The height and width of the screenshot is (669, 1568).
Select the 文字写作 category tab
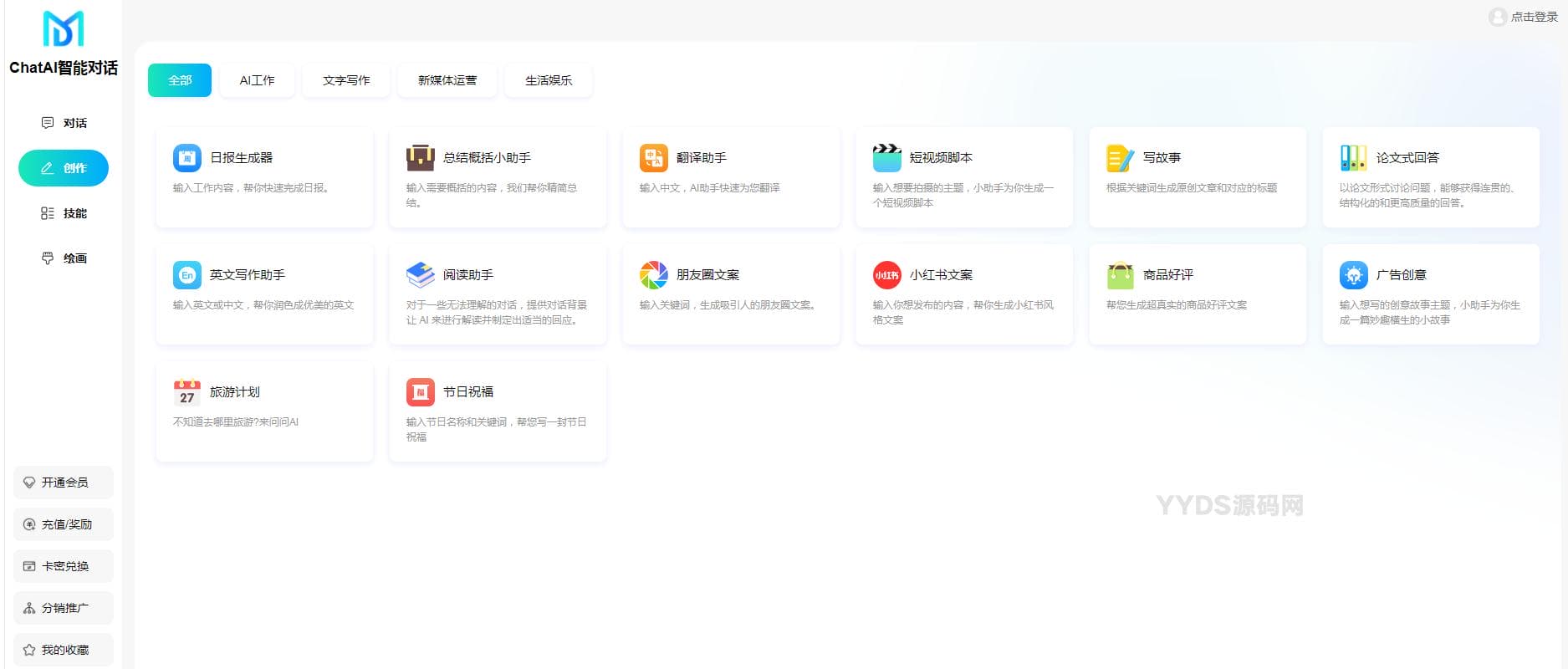click(346, 80)
